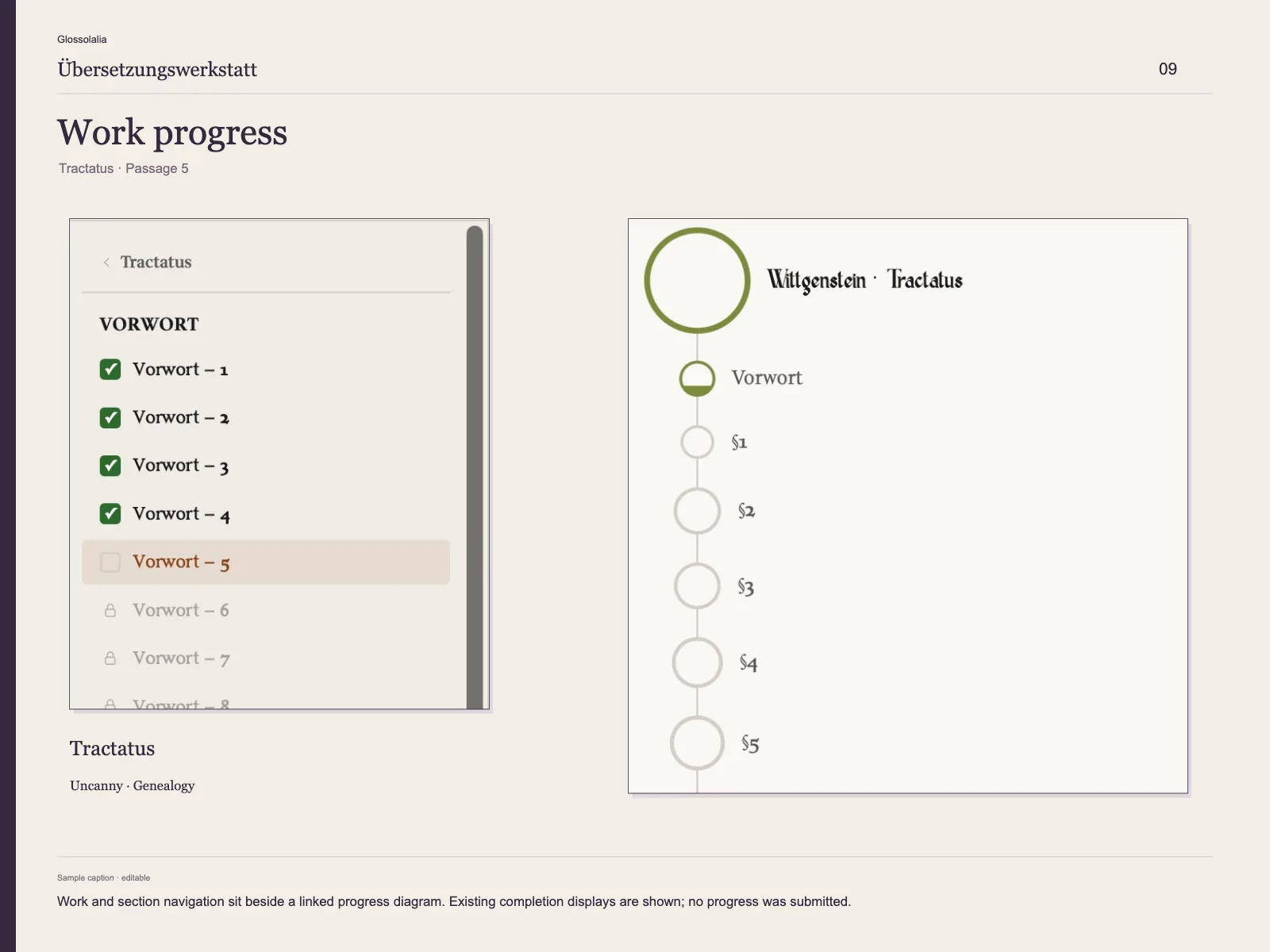Select the §4 node in progress diagram
Viewport: 1270px width, 952px height.
(x=697, y=662)
